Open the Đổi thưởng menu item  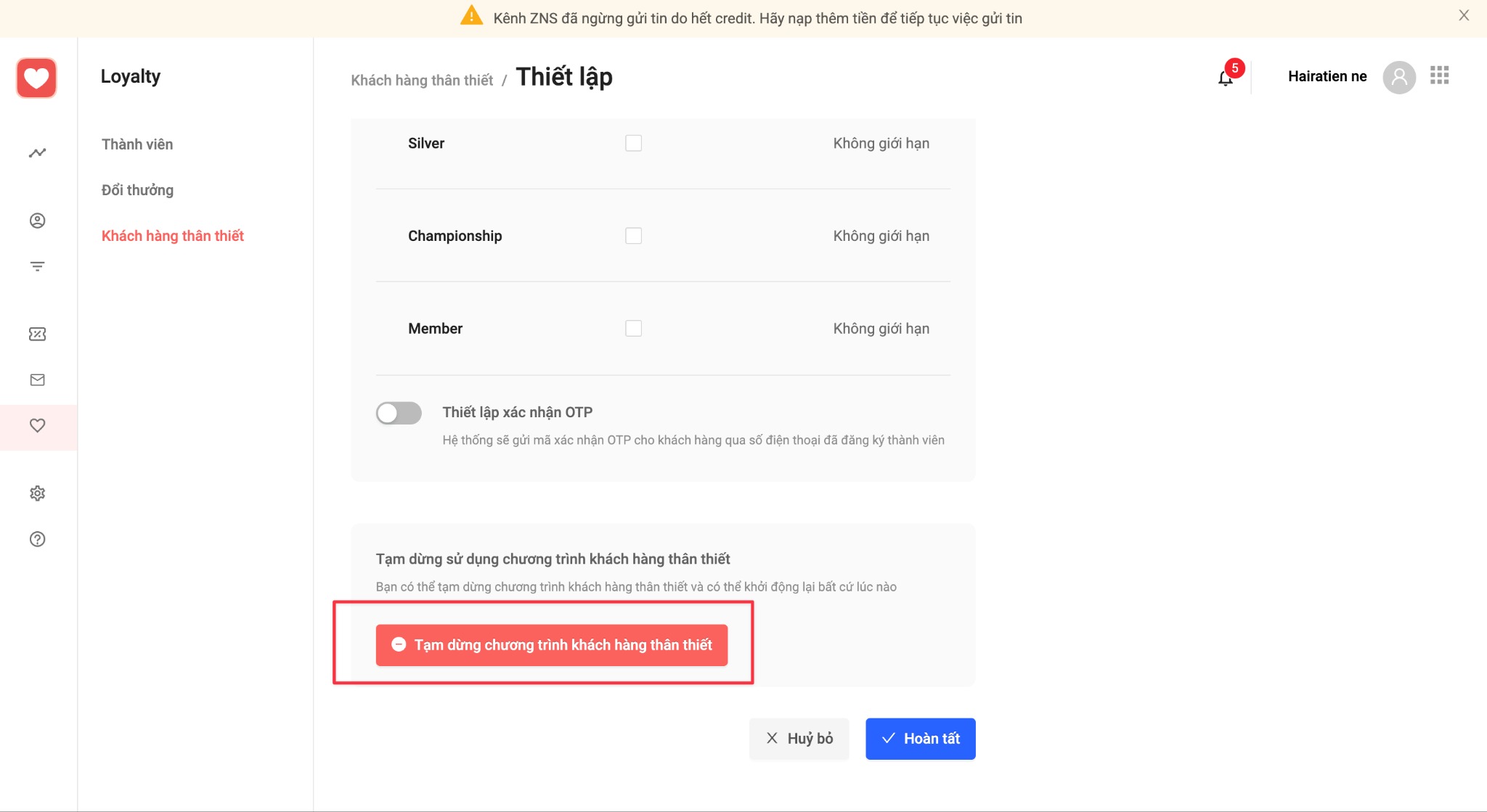point(137,190)
